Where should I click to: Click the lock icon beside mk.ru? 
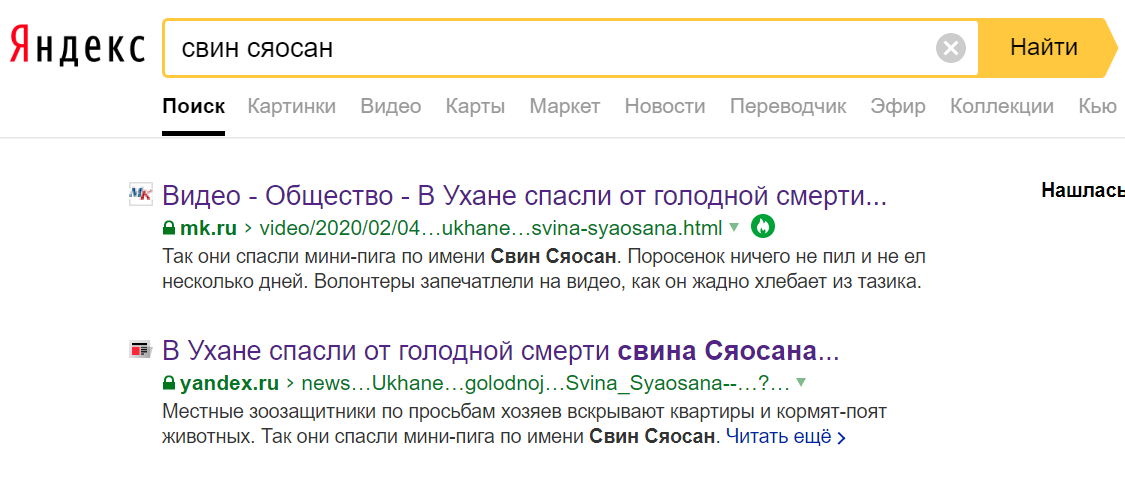pos(169,228)
